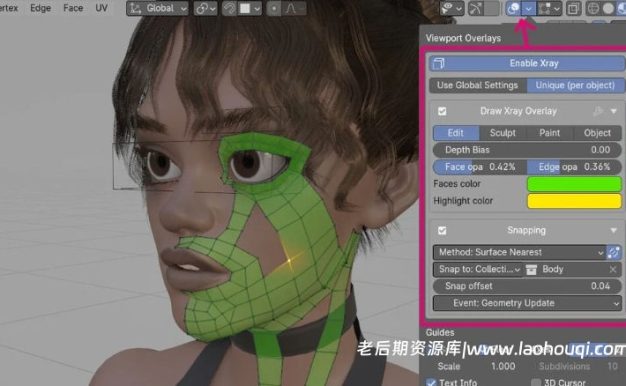The height and width of the screenshot is (386, 626).
Task: Click the Faces color label
Action: pyautogui.click(x=457, y=184)
